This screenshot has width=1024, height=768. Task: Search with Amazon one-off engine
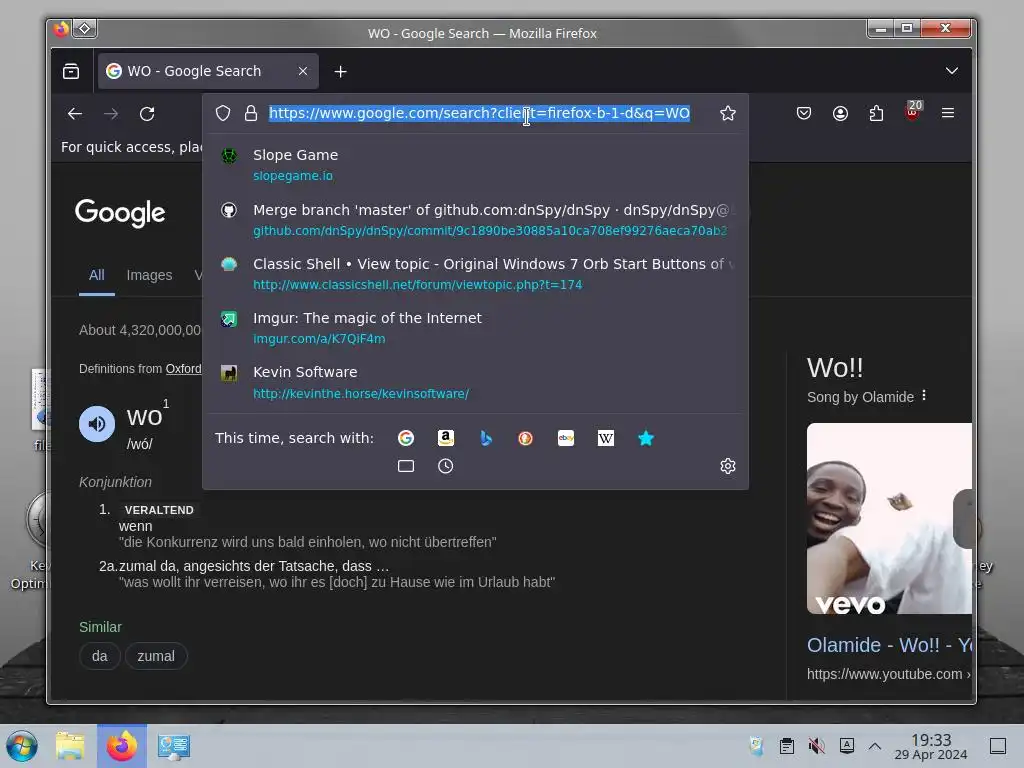[x=445, y=438]
